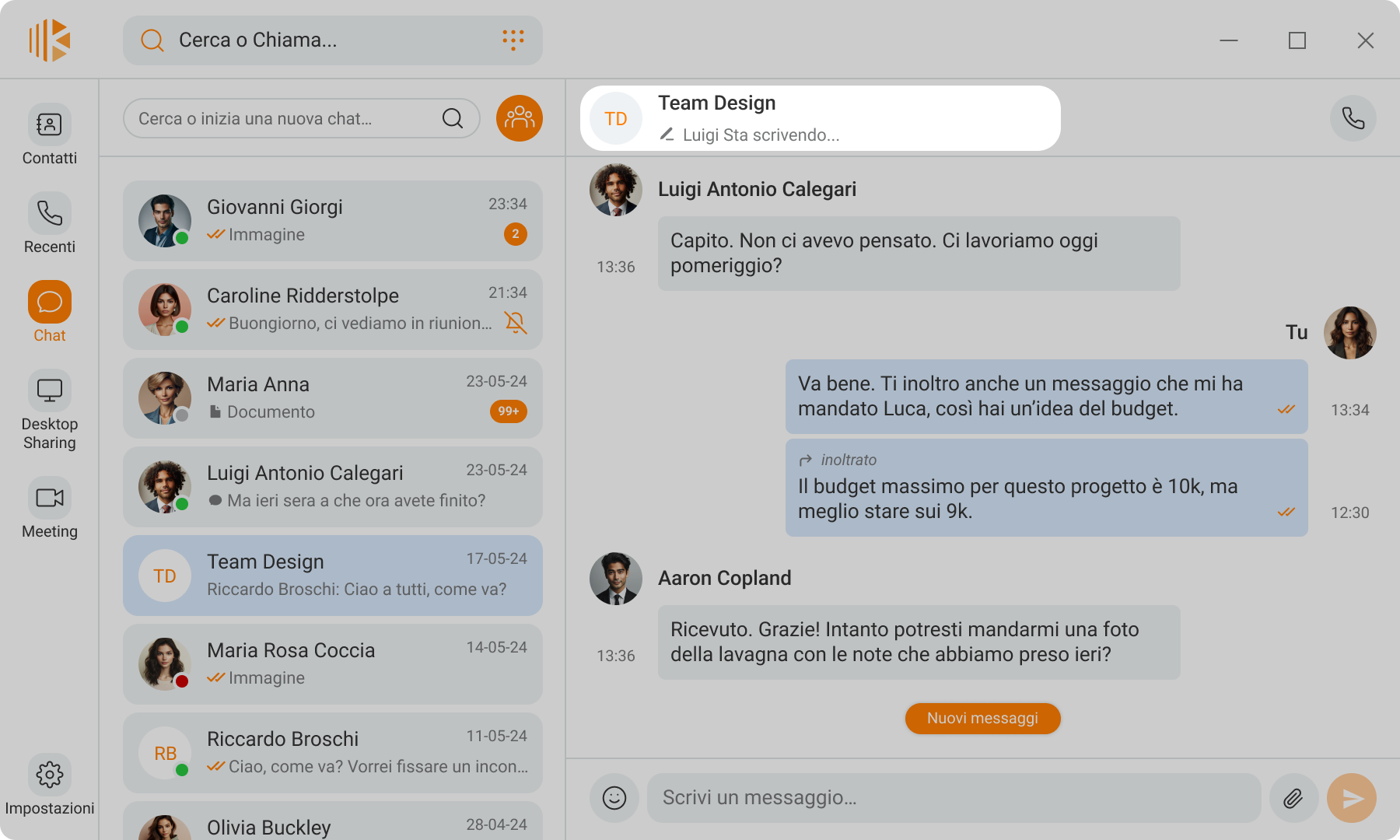Attach a file with paperclip icon

pos(1293,798)
